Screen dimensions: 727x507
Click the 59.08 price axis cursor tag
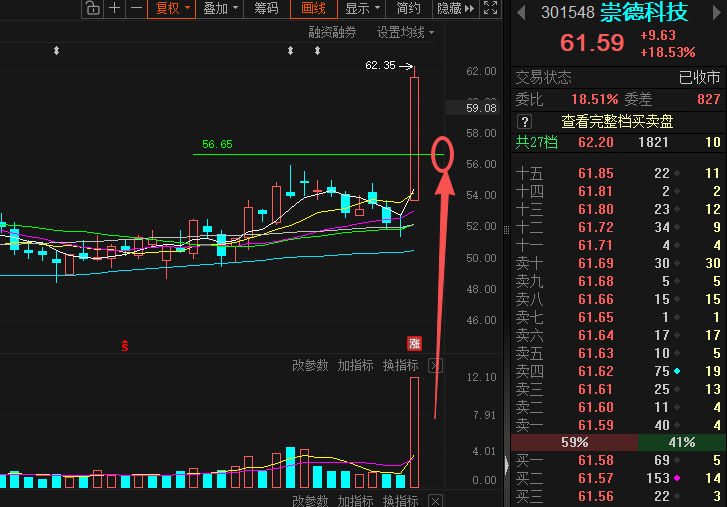click(x=473, y=108)
